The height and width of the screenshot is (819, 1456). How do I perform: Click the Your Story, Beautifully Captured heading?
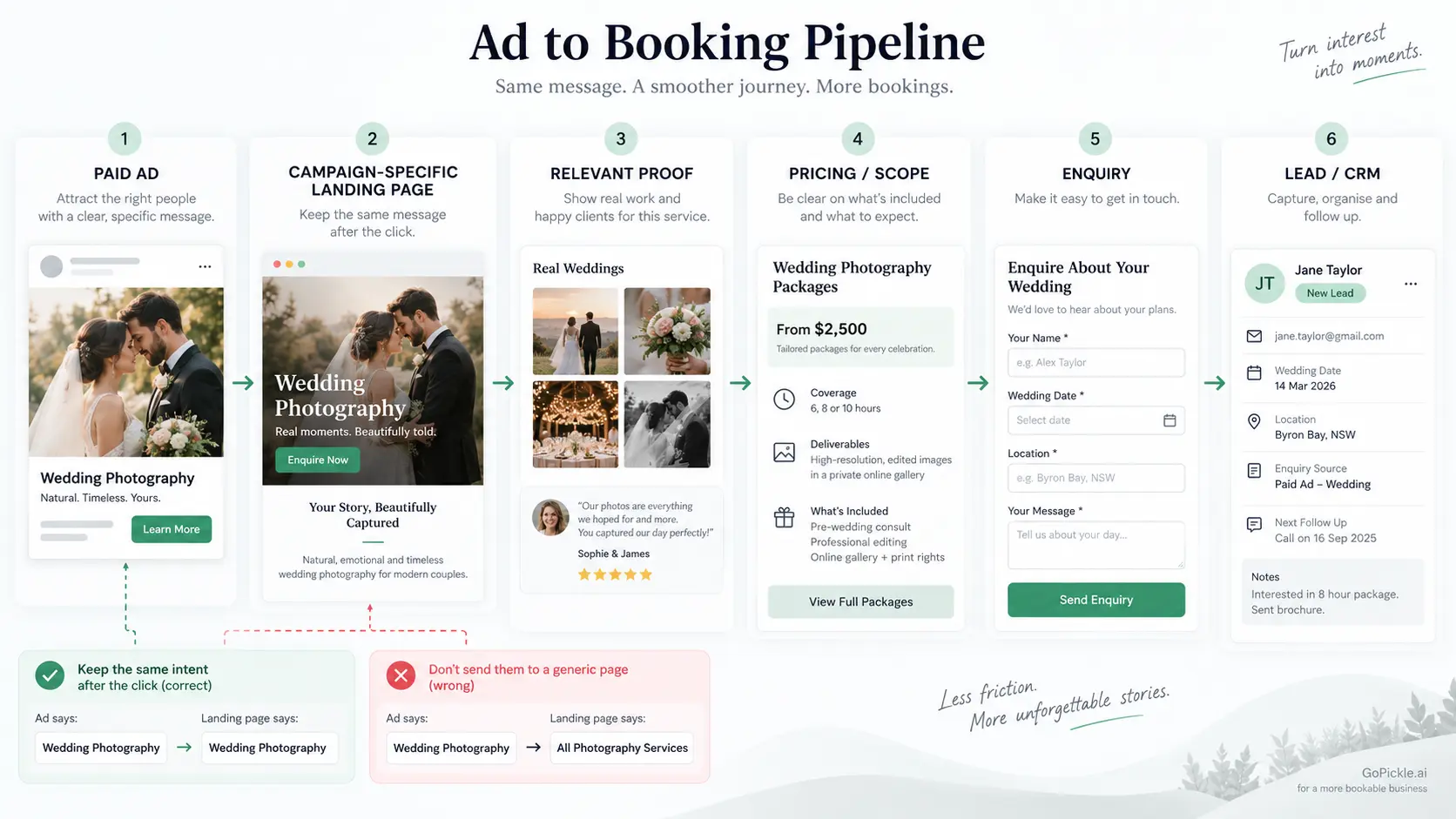pos(373,514)
